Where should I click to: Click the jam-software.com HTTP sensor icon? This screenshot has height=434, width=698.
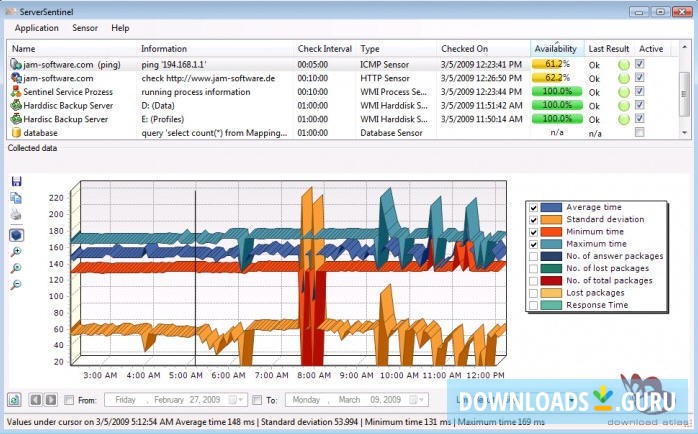16,78
